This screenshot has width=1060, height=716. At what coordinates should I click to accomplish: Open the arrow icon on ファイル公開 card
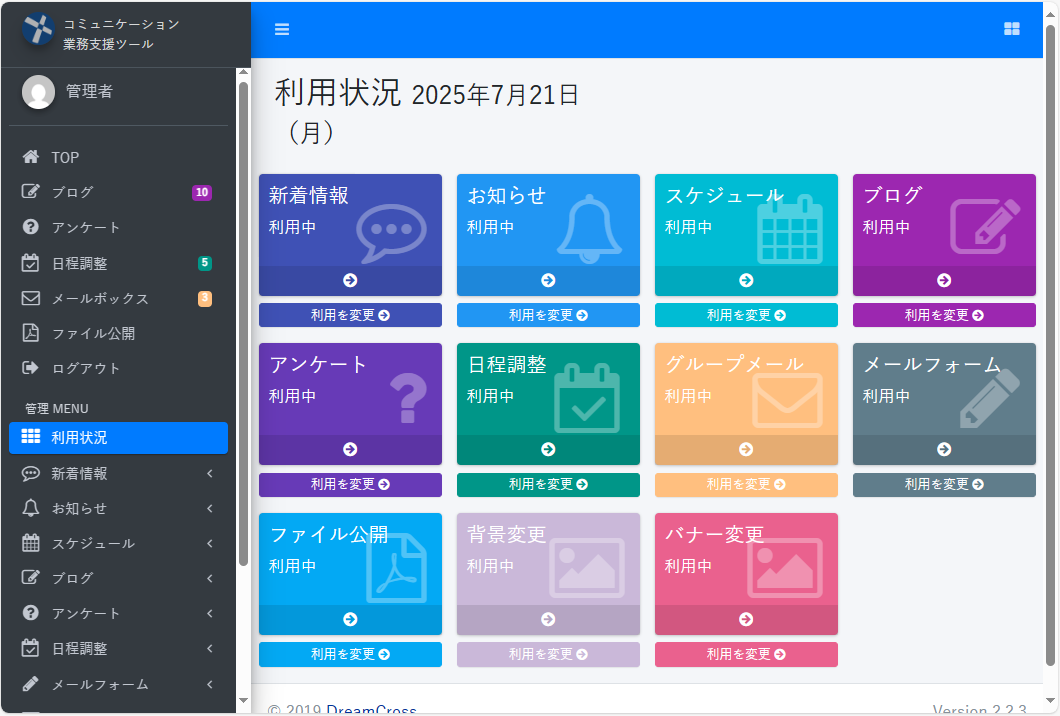(x=350, y=619)
